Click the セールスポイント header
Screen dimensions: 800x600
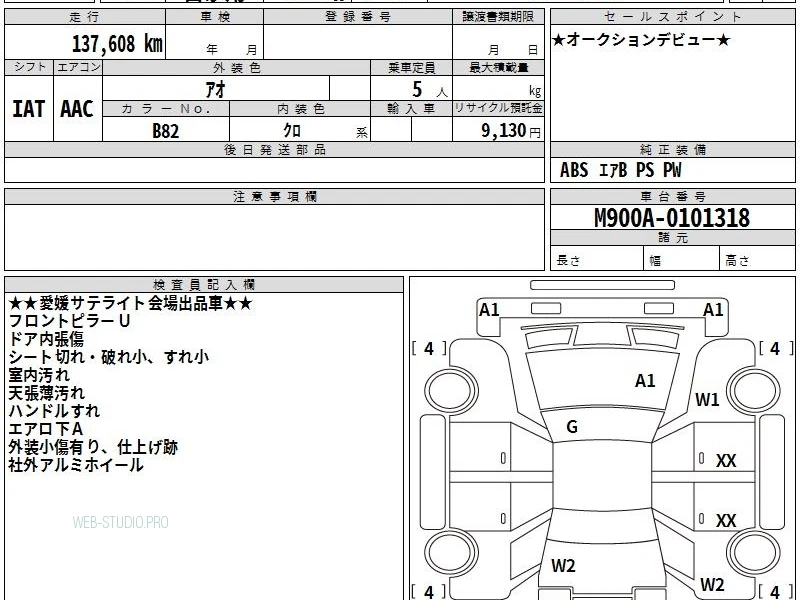(672, 17)
